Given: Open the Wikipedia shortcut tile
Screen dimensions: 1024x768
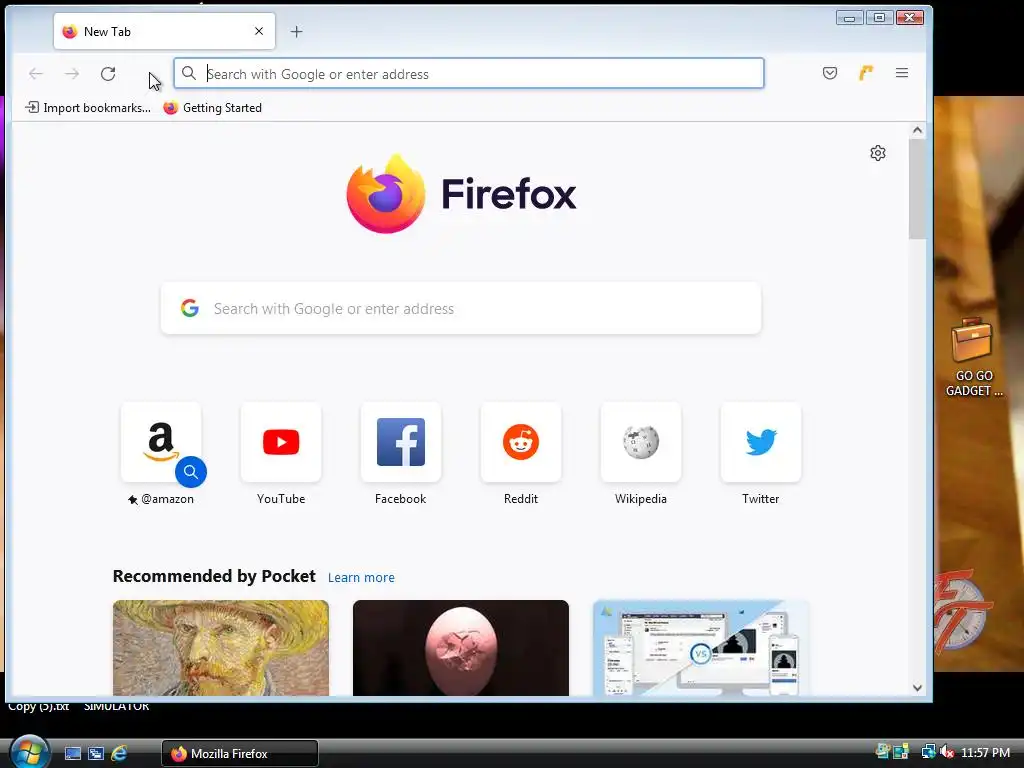Looking at the screenshot, I should [641, 442].
